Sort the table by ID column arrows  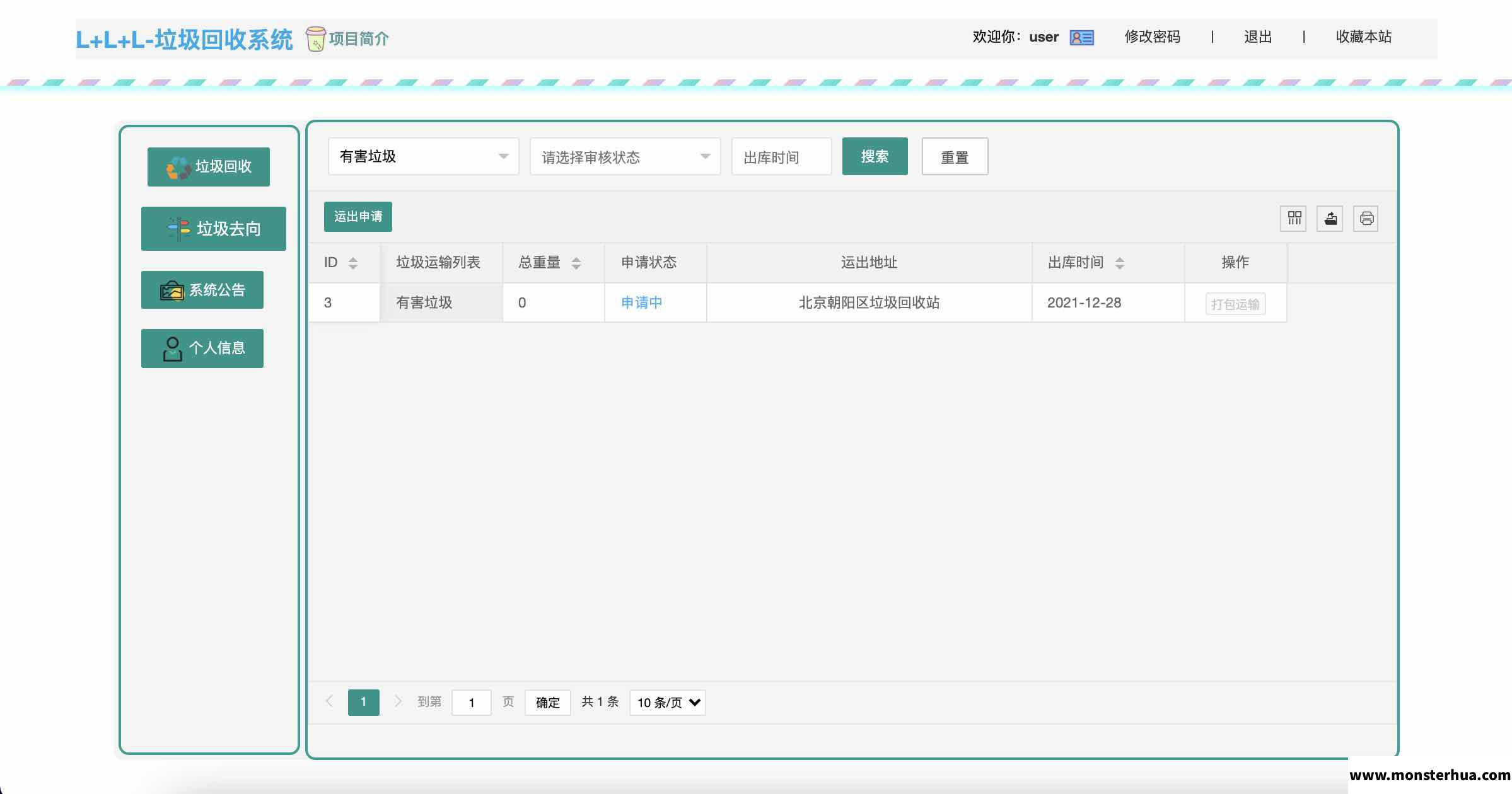[353, 263]
